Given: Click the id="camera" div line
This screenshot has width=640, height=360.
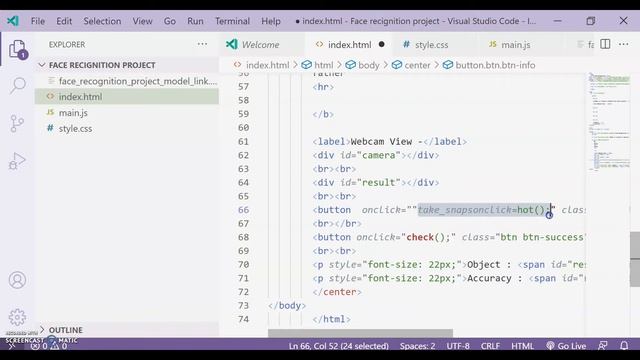Looking at the screenshot, I should (x=376, y=155).
